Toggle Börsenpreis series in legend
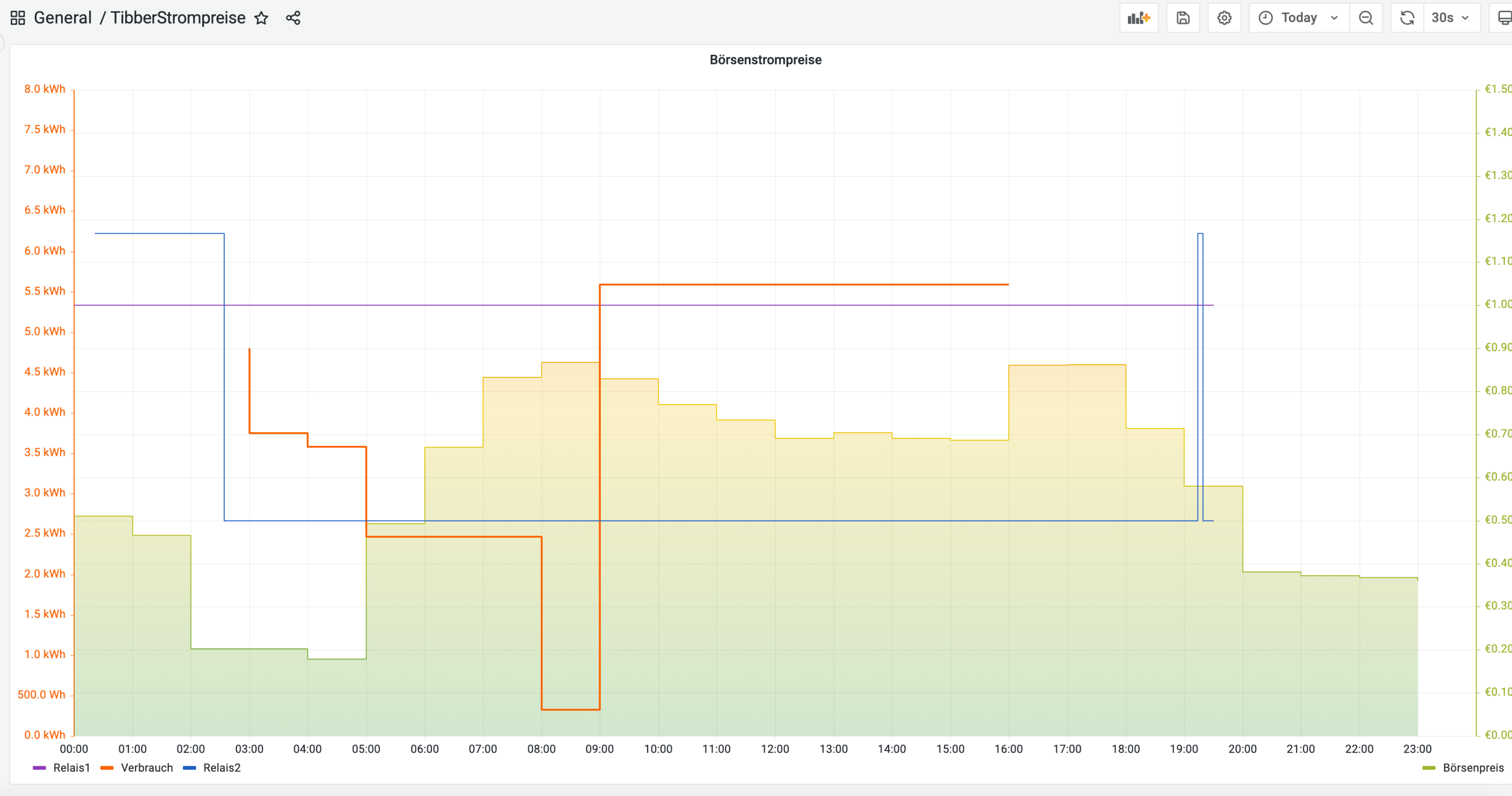 click(x=1473, y=768)
